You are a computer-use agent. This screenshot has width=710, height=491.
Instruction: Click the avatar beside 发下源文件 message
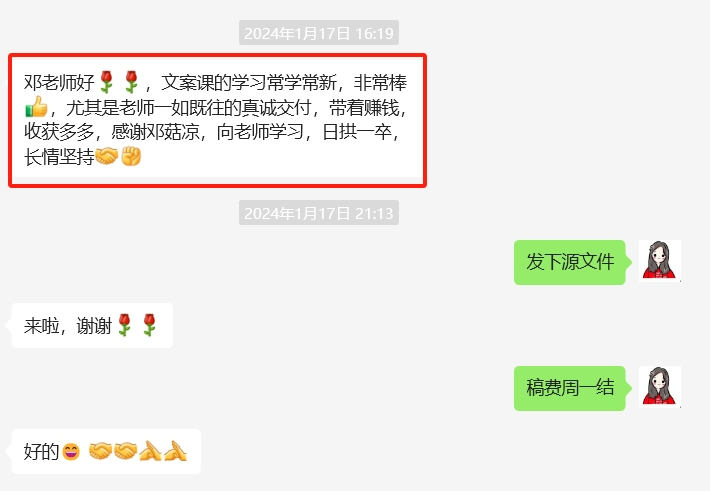pyautogui.click(x=660, y=261)
